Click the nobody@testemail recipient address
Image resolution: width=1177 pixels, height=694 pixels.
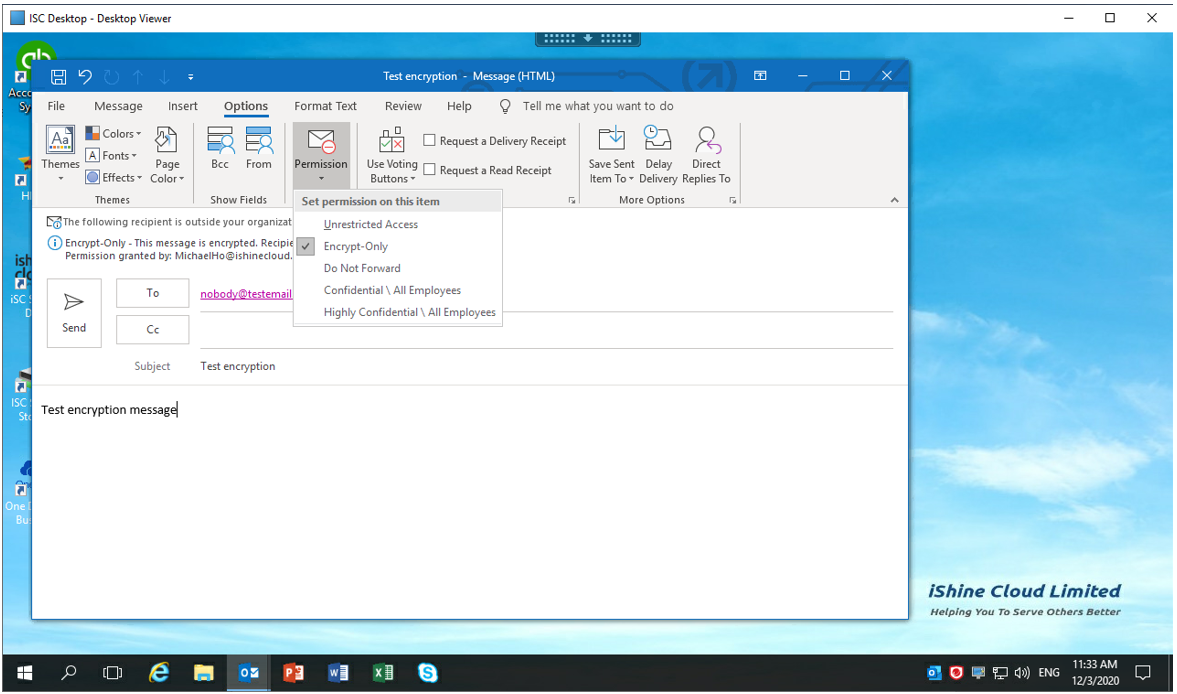point(246,294)
